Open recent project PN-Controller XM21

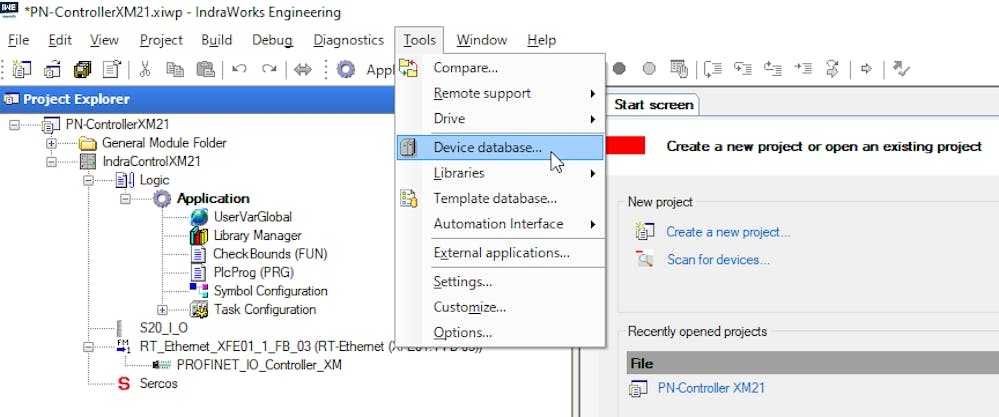(x=711, y=388)
